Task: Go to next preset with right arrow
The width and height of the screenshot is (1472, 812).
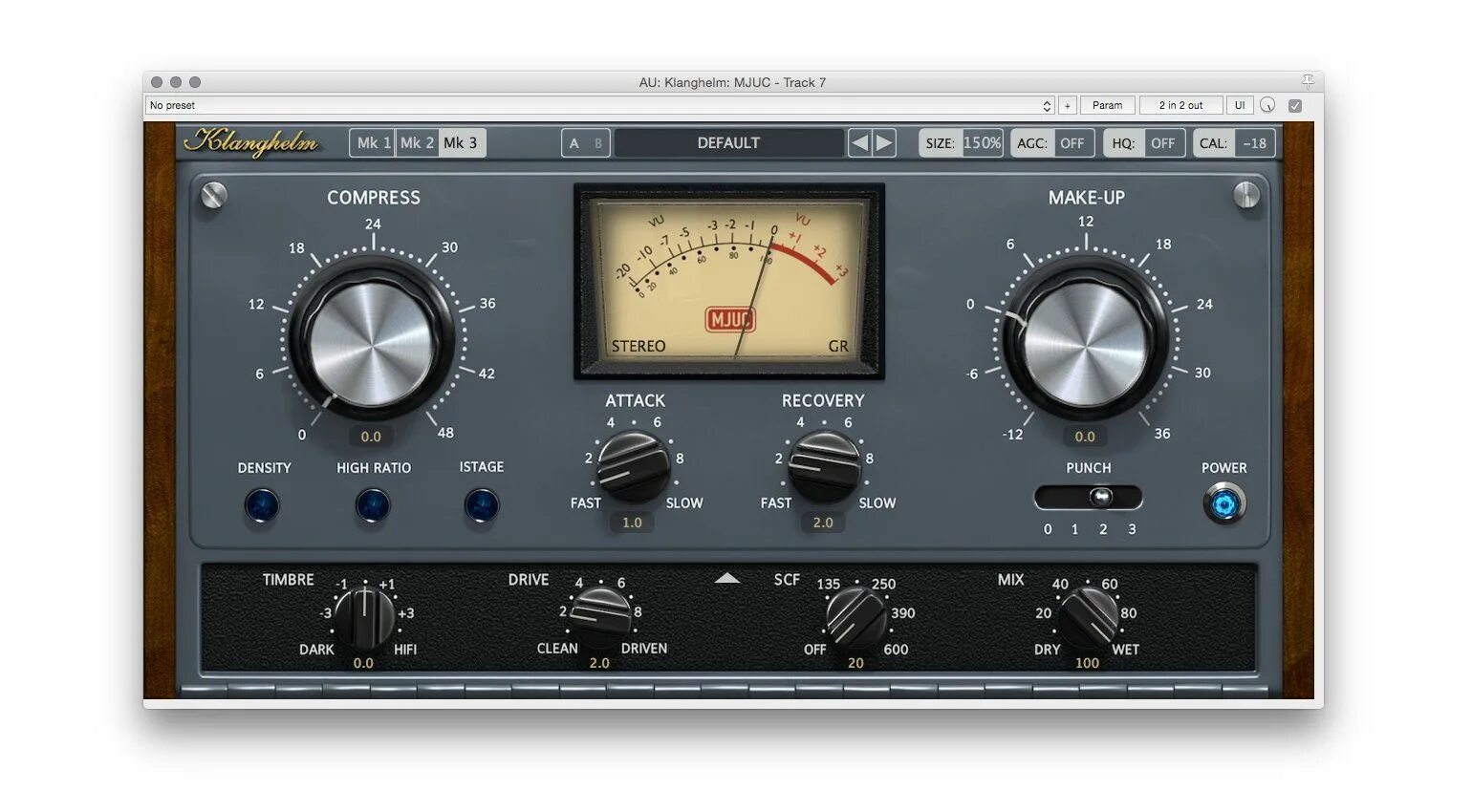Action: coord(884,143)
